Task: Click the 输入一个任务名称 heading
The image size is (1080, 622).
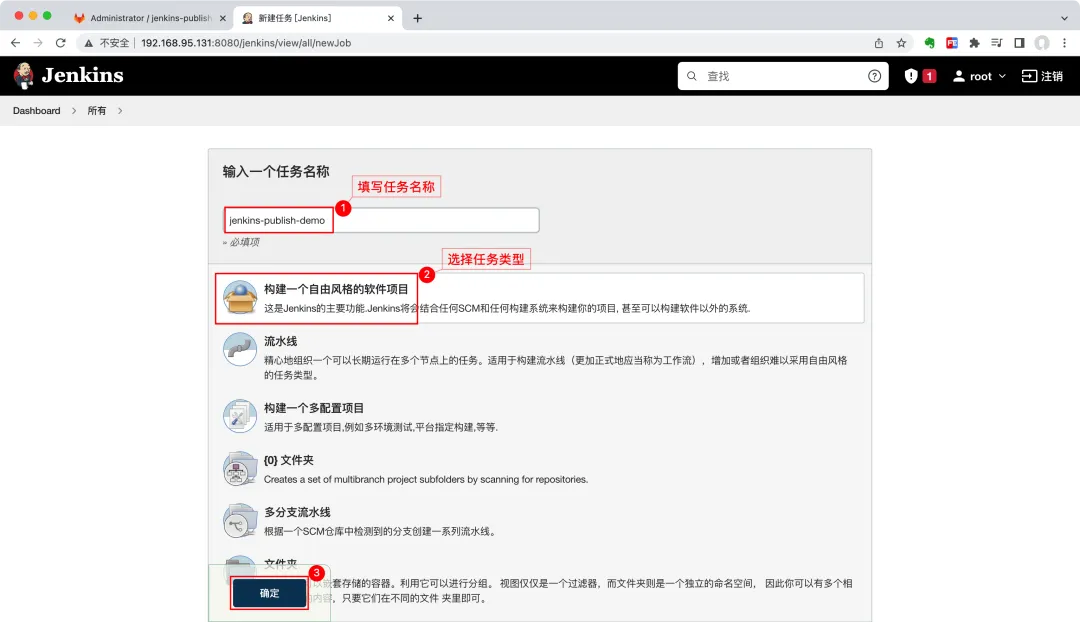Action: point(276,172)
